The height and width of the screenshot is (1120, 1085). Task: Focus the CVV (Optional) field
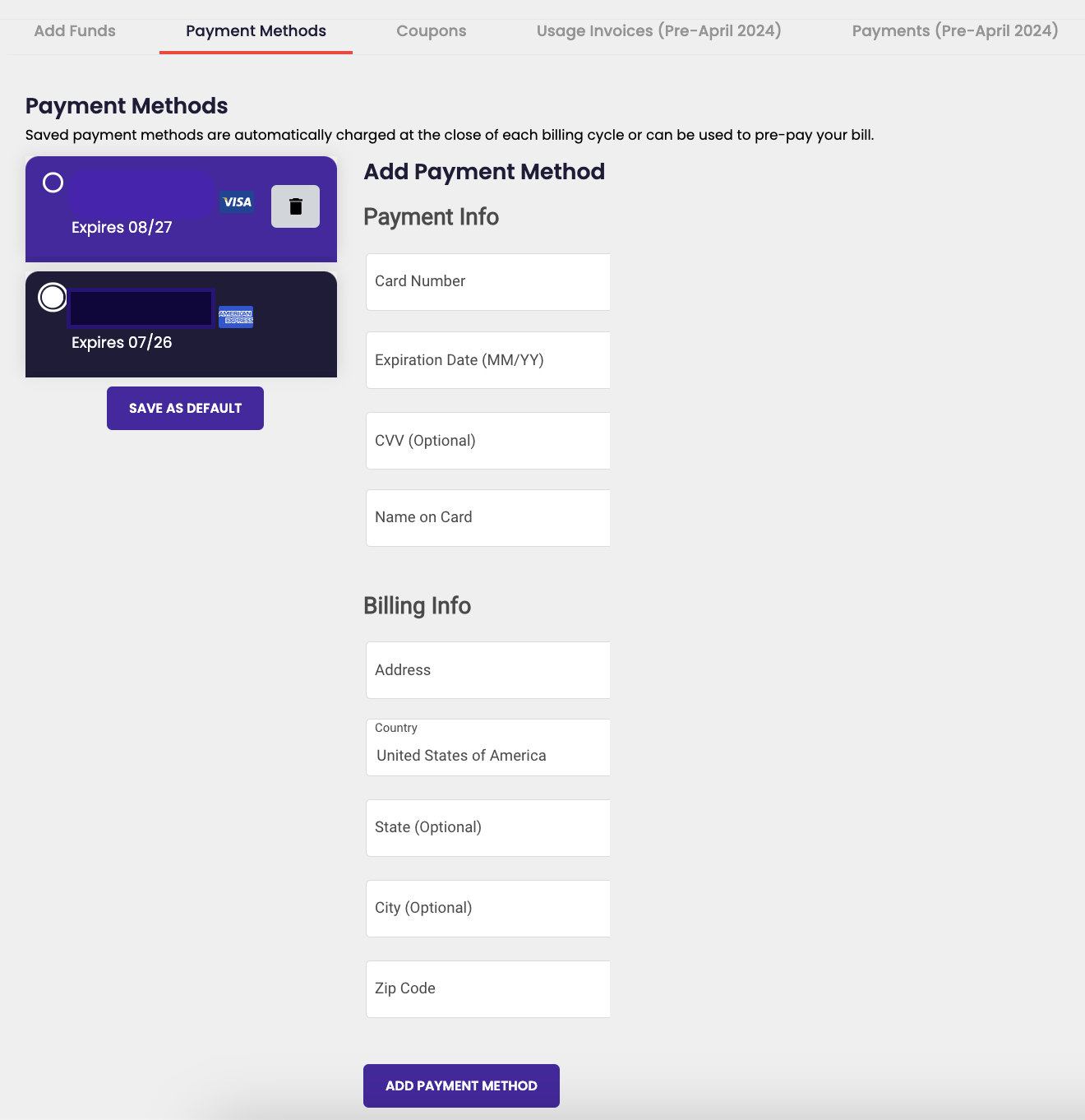click(x=488, y=441)
